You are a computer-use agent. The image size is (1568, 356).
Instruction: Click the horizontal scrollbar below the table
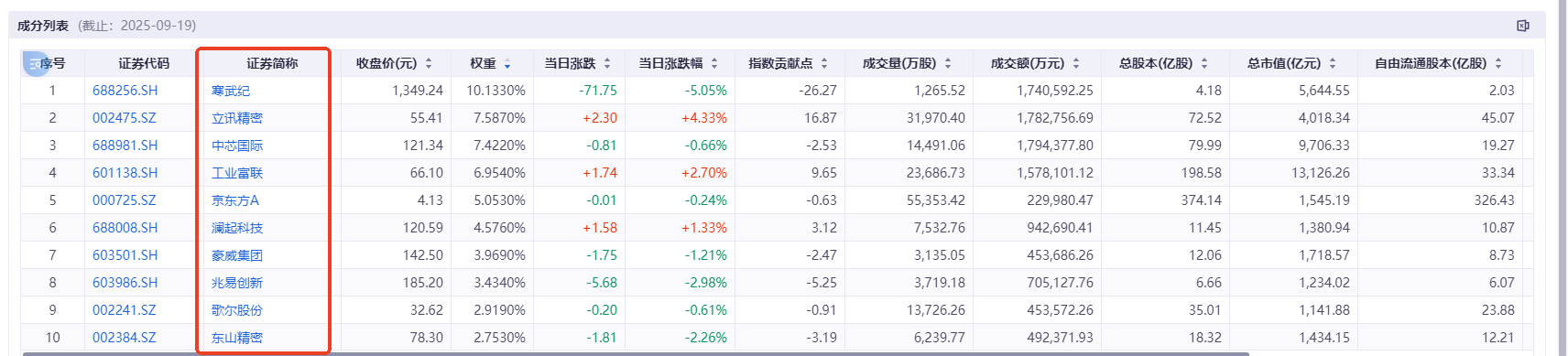coord(636,353)
